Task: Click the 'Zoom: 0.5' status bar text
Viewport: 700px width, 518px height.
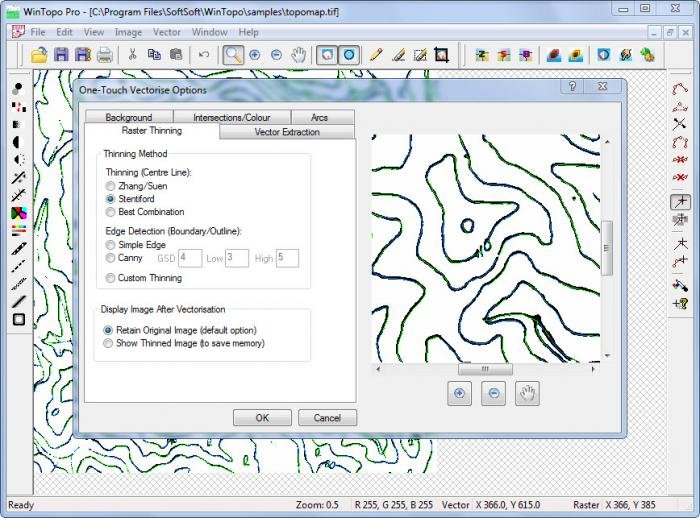Action: (x=317, y=505)
